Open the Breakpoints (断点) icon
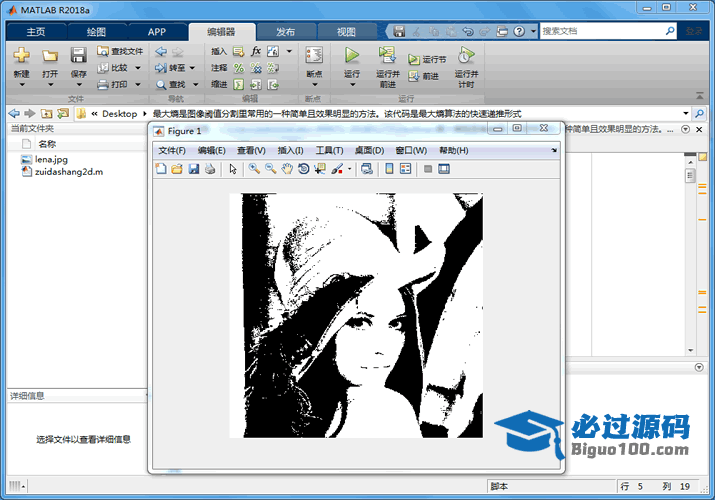 [314, 55]
